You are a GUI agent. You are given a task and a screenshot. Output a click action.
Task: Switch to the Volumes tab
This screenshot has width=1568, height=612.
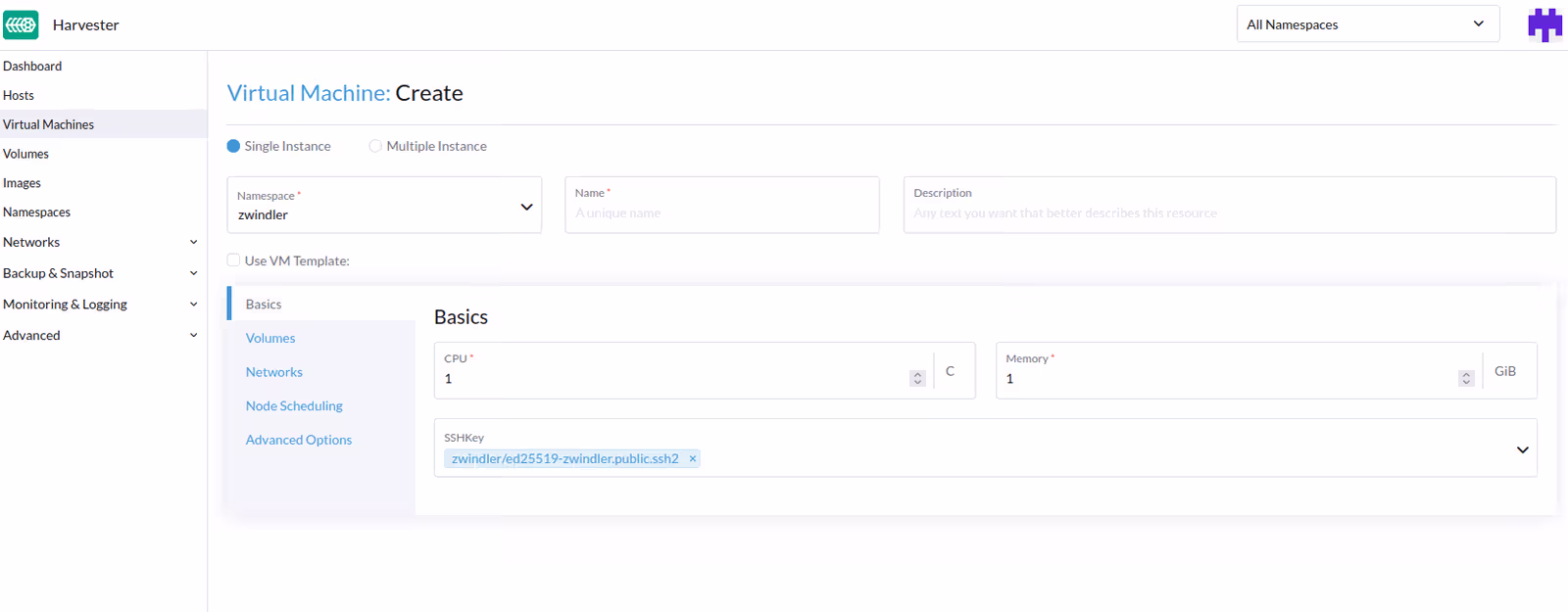pyautogui.click(x=270, y=338)
